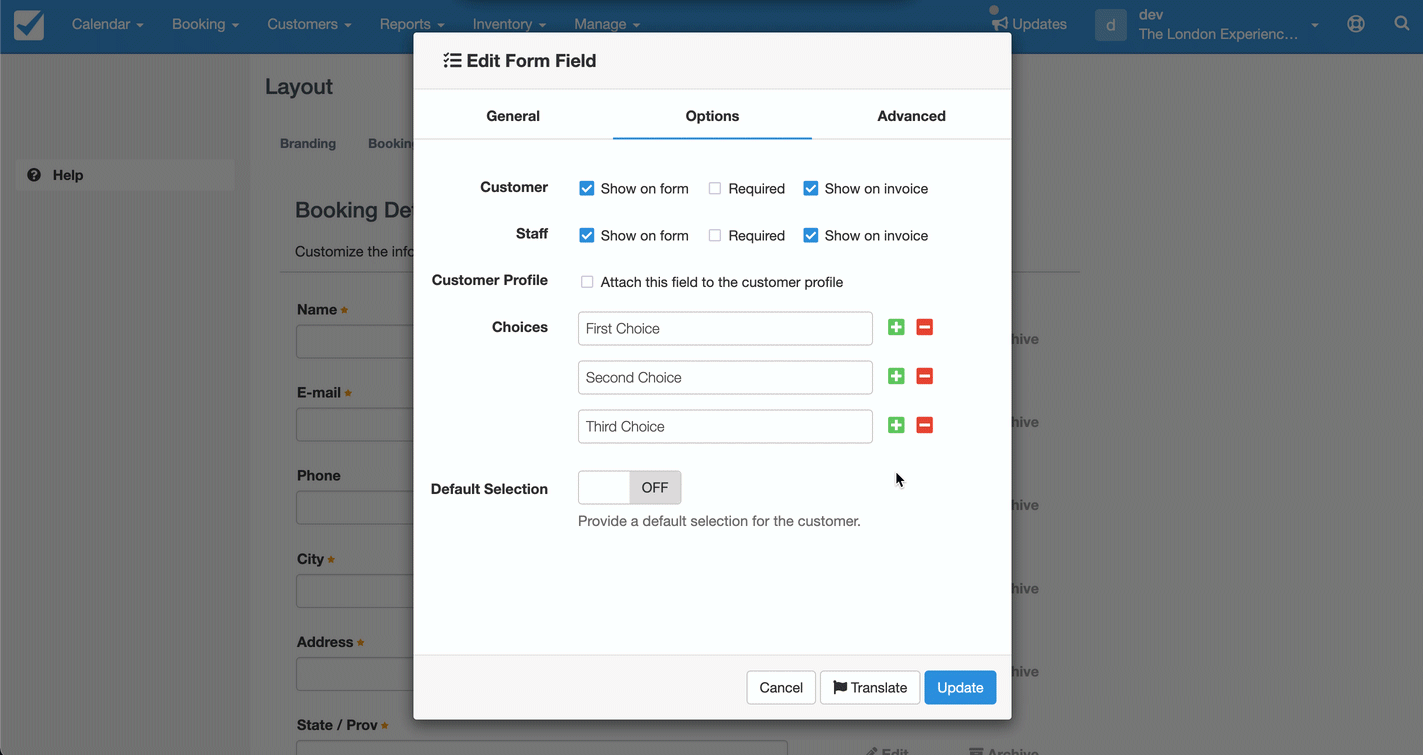Click the Update button
The height and width of the screenshot is (755, 1423).
pos(960,687)
